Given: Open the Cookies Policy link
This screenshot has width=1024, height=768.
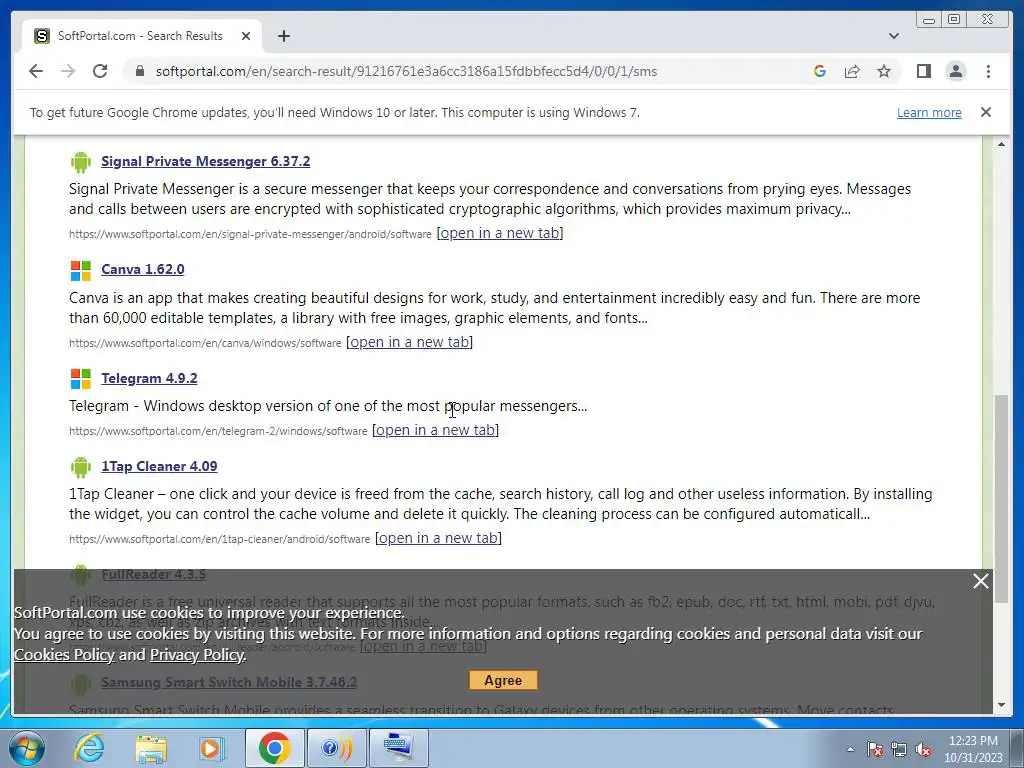Looking at the screenshot, I should pos(64,654).
